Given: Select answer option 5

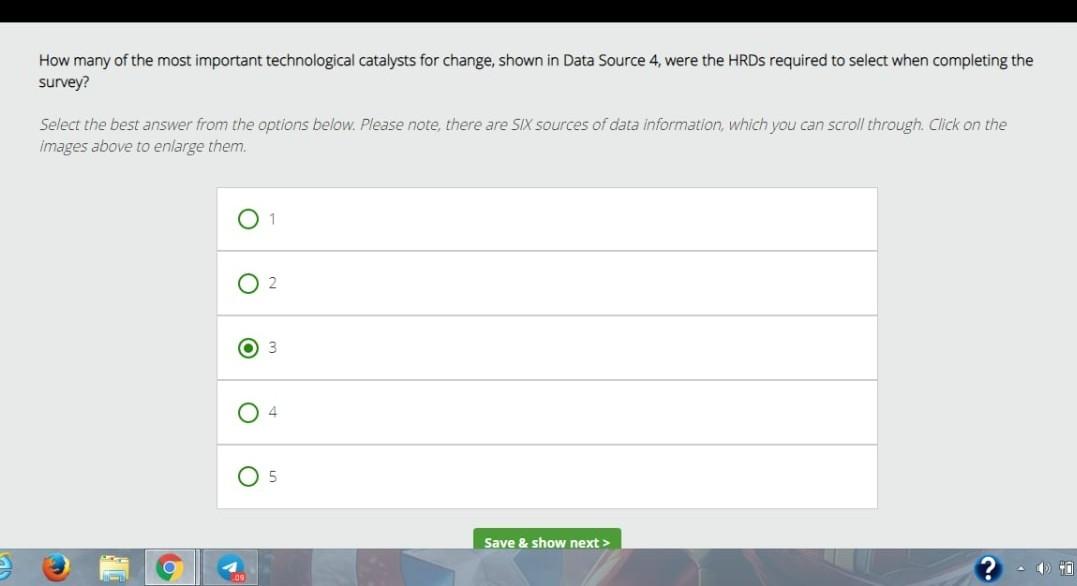Looking at the screenshot, I should (248, 476).
